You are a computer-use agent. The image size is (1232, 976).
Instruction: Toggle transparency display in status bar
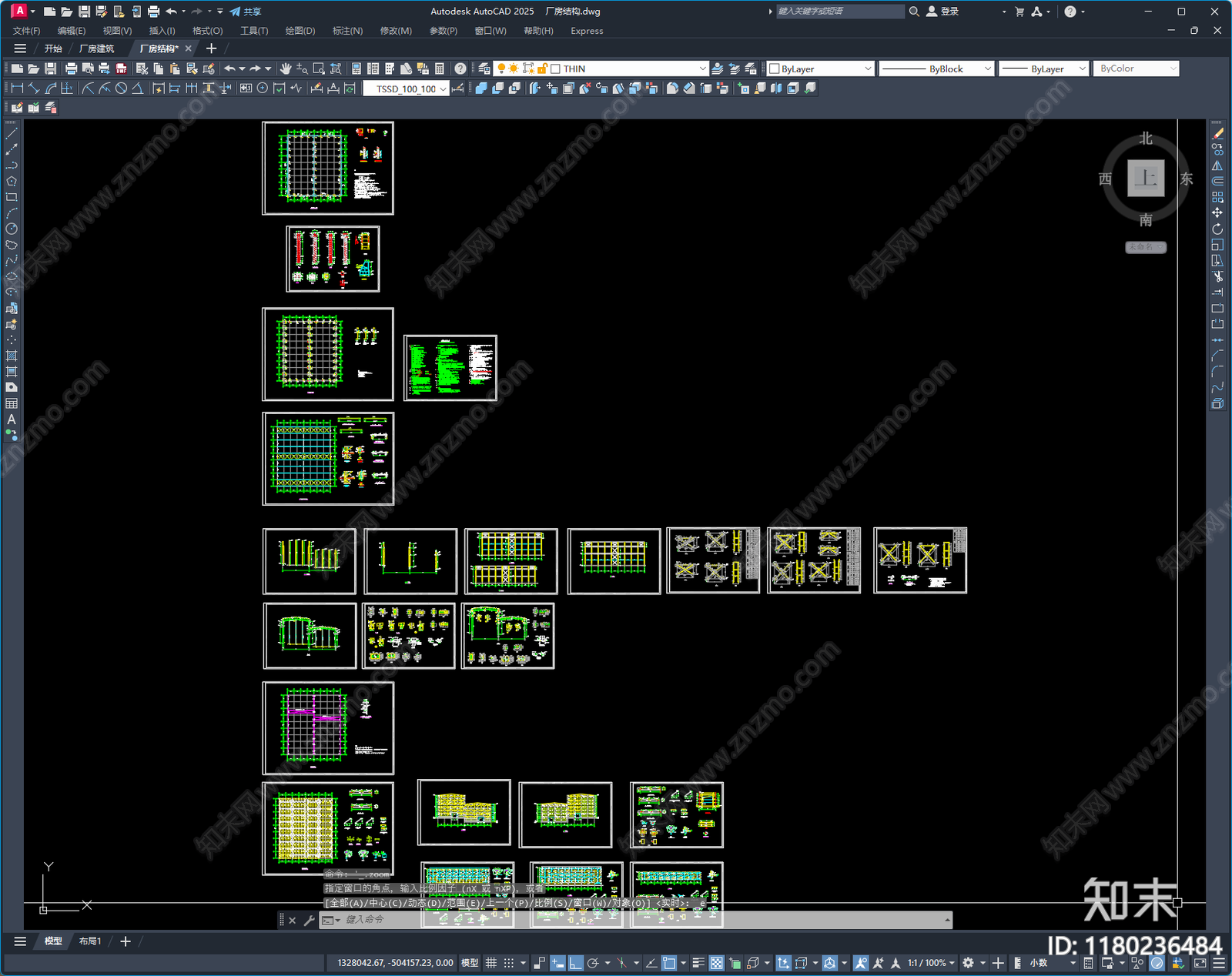716,963
